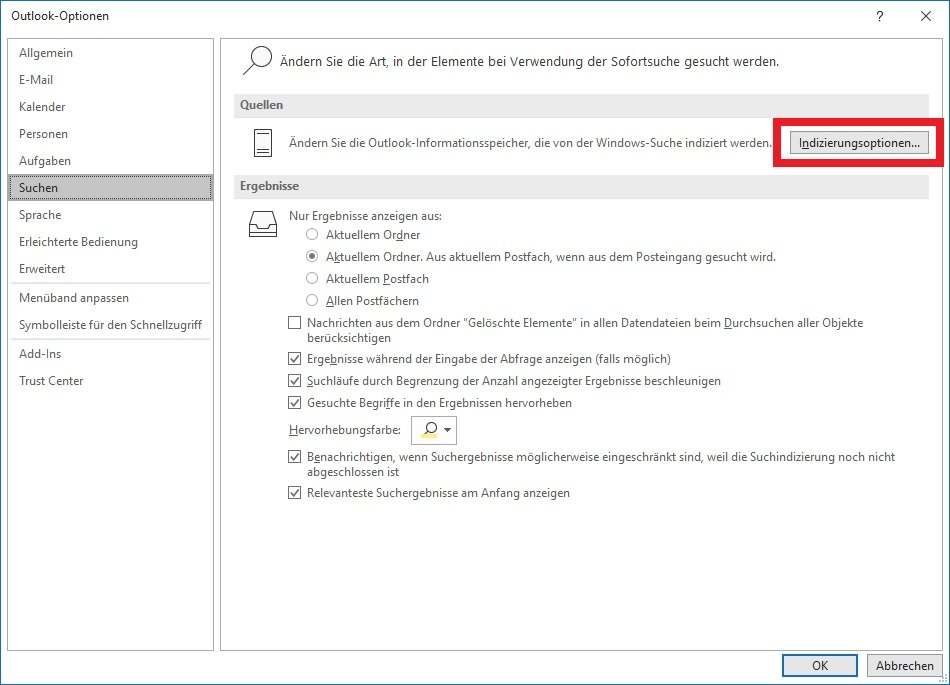The image size is (950, 685).
Task: Select the Allgemein category
Action: tap(110, 53)
